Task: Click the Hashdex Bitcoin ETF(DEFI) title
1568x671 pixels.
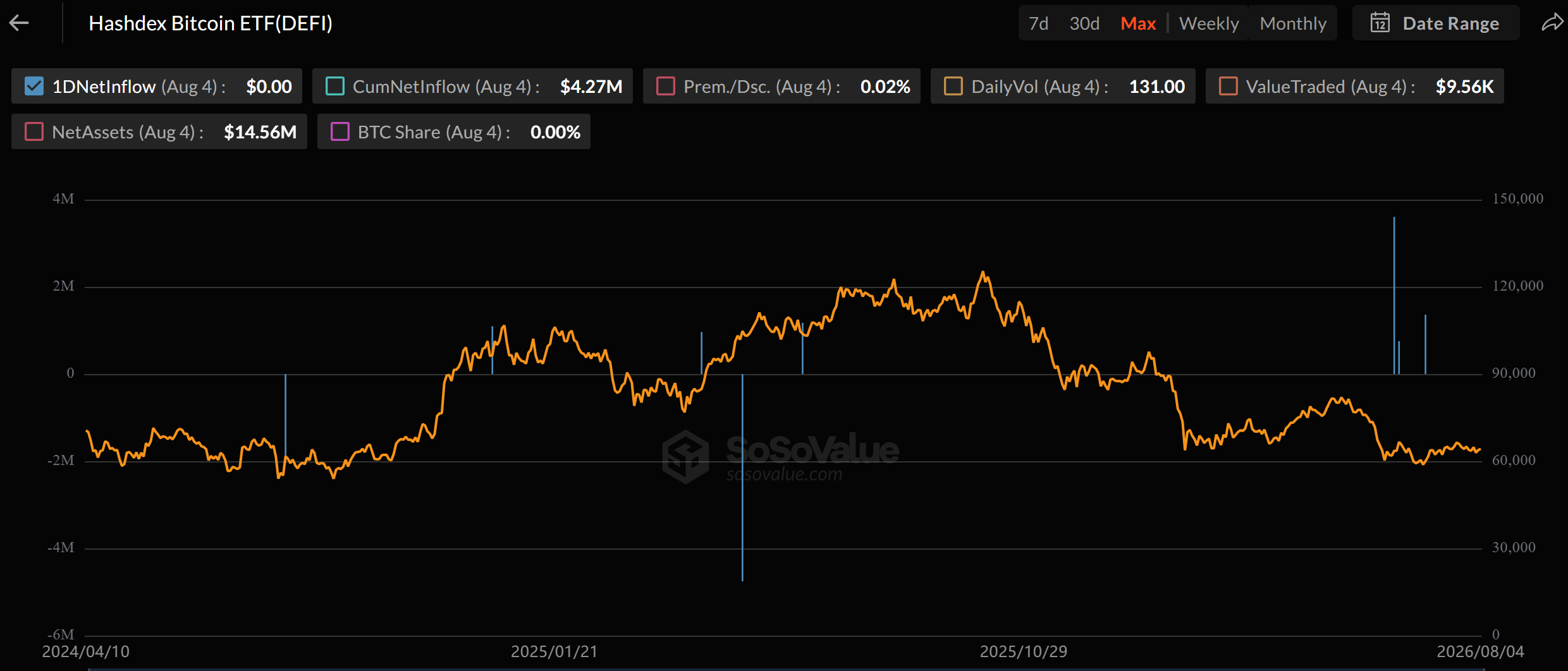Action: click(x=211, y=23)
